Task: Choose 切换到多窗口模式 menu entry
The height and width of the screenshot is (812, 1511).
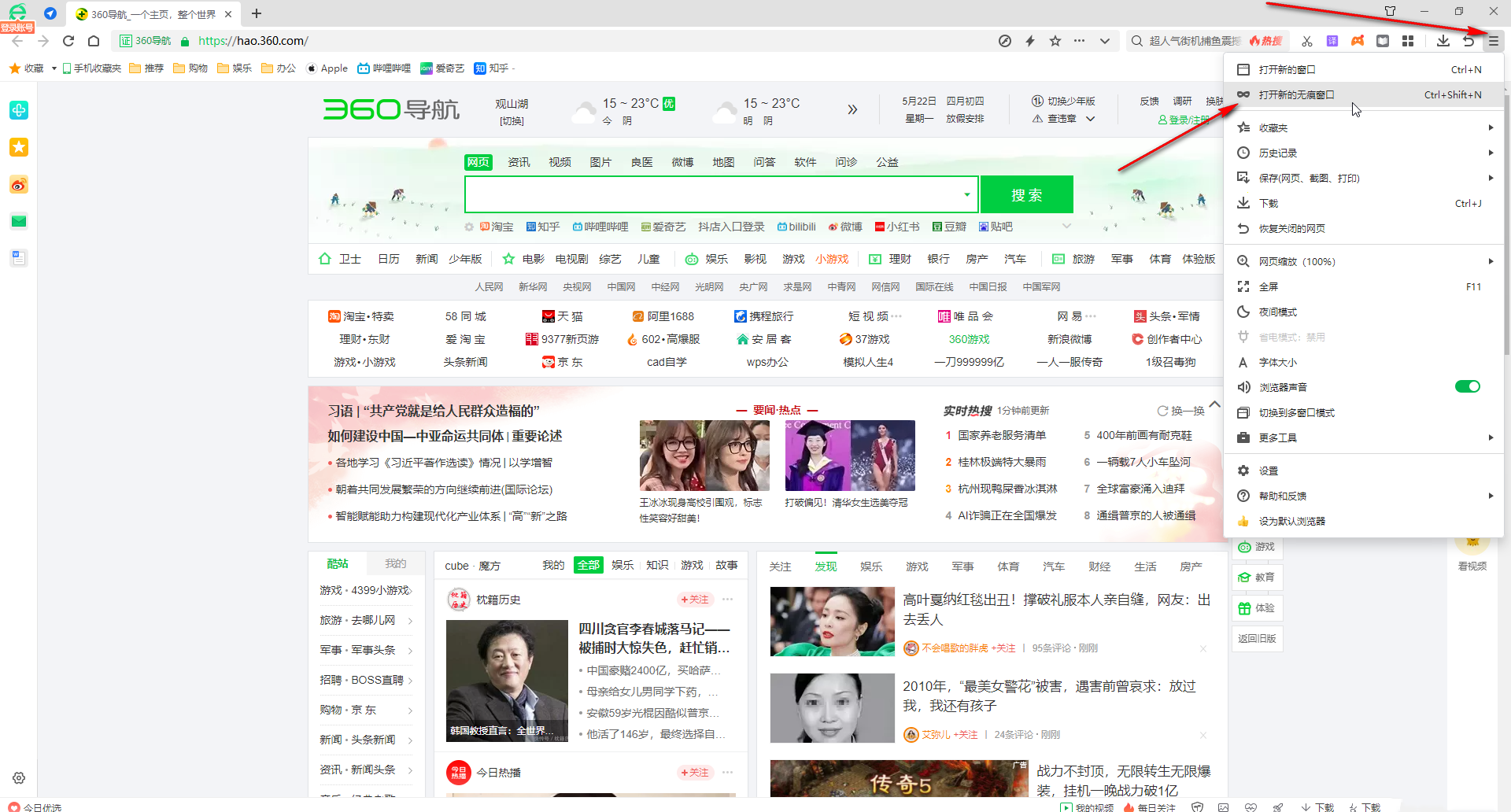Action: pos(1364,412)
